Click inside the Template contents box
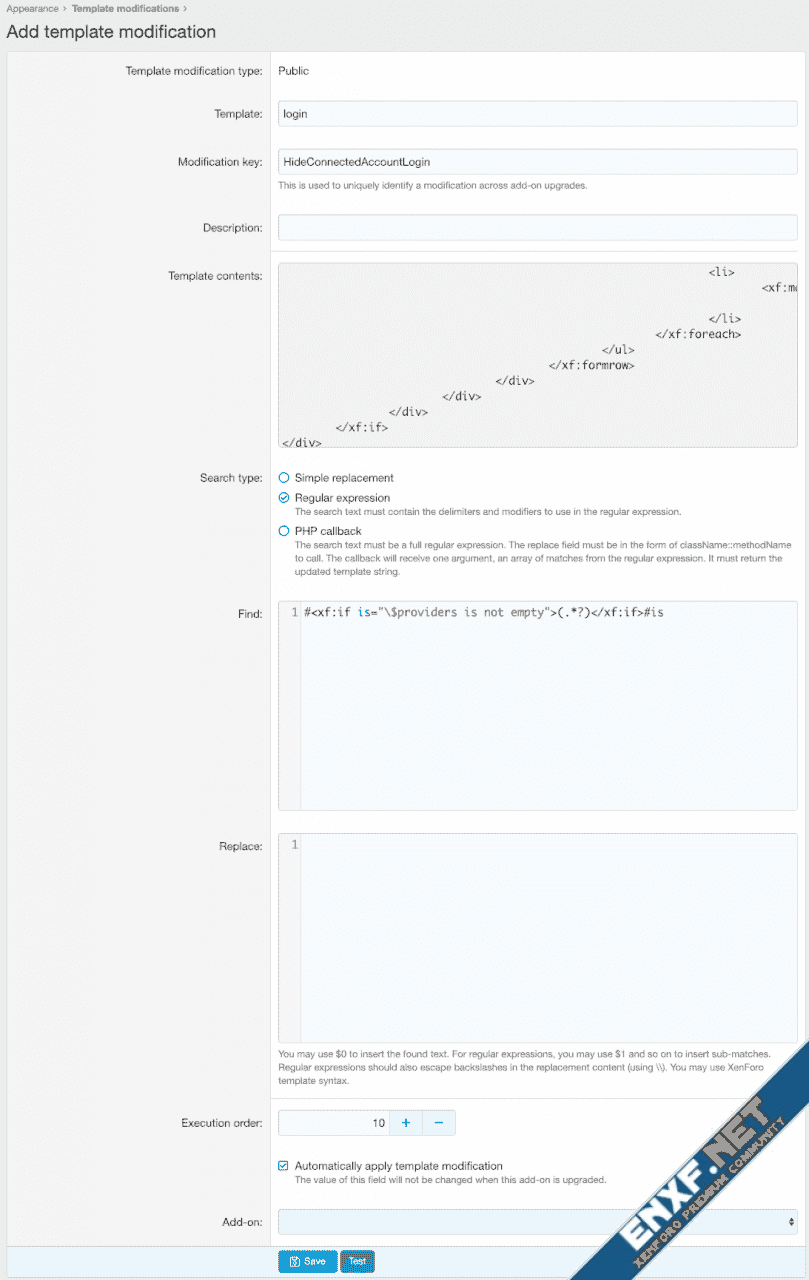 click(537, 355)
